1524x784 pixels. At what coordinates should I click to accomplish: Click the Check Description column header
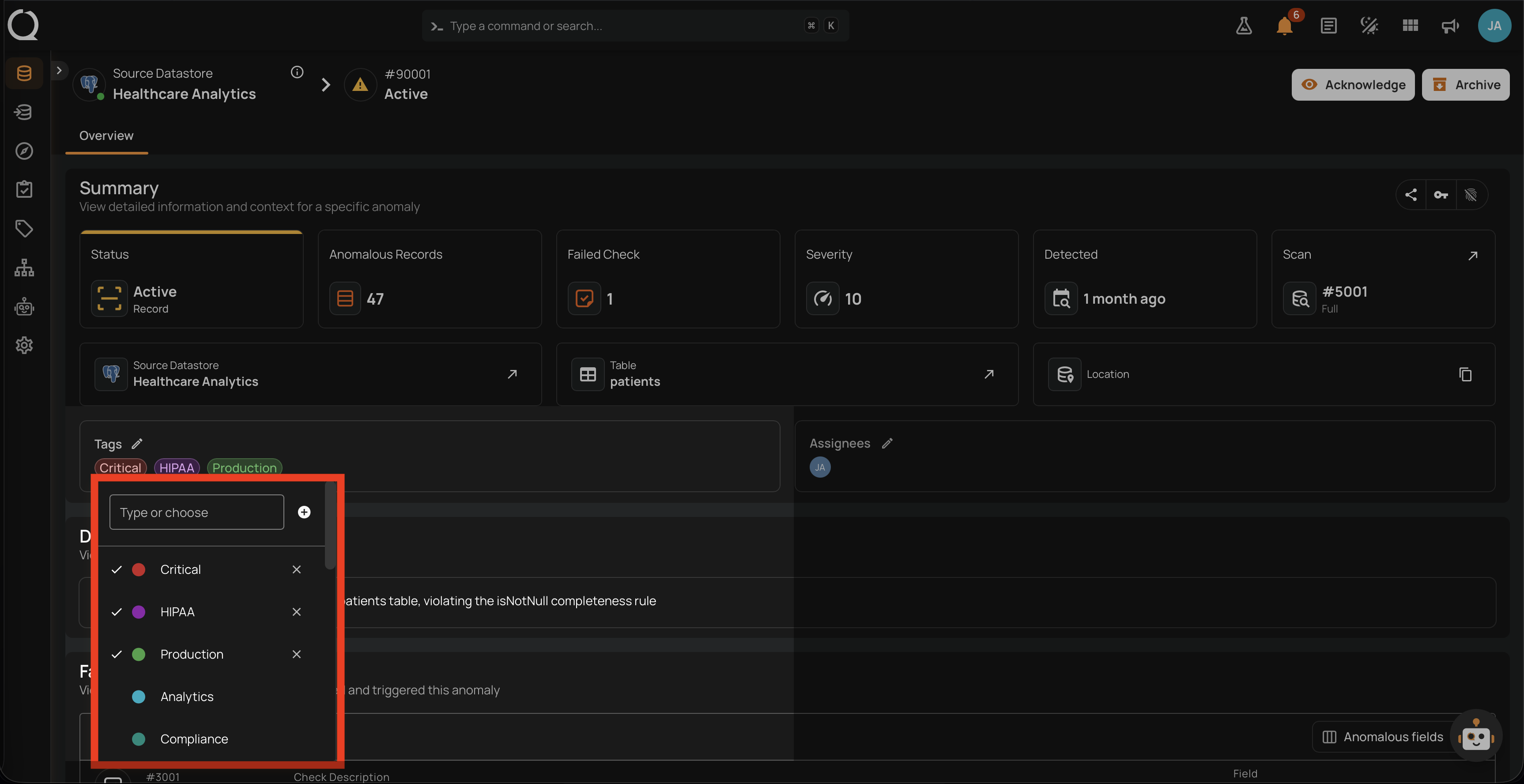coord(341,777)
